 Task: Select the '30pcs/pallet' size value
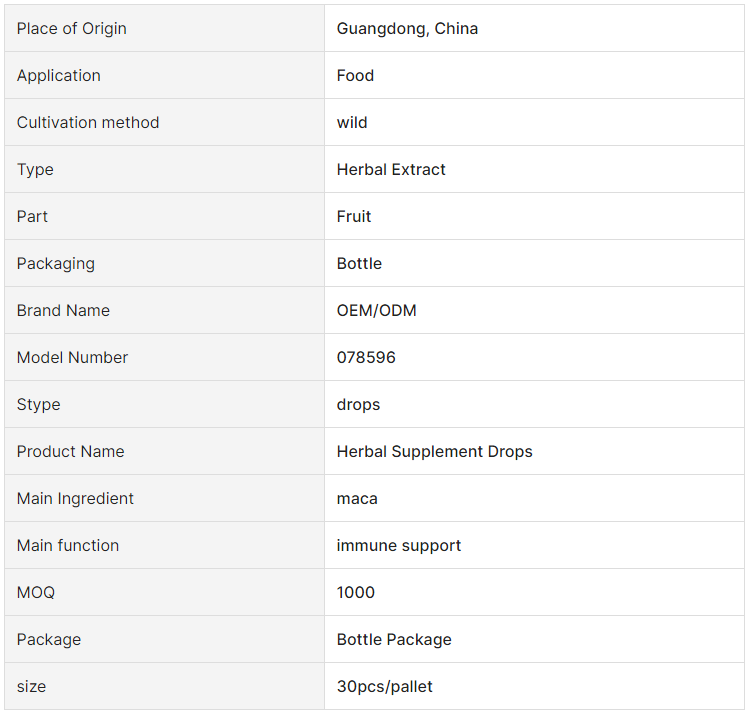pyautogui.click(x=385, y=686)
